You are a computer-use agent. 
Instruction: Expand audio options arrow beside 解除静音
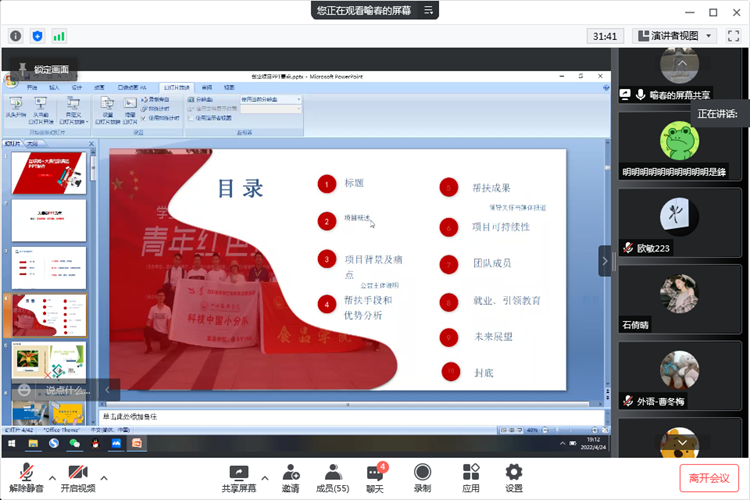pyautogui.click(x=52, y=477)
